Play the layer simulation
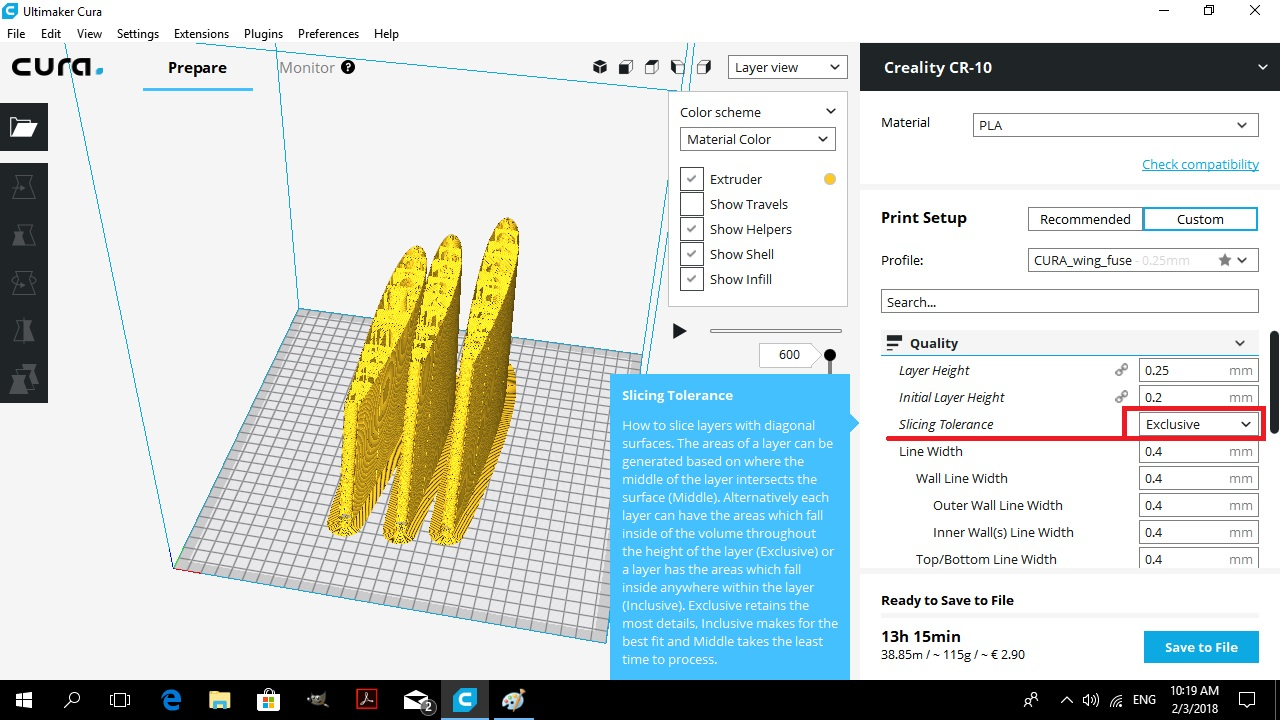 [680, 331]
